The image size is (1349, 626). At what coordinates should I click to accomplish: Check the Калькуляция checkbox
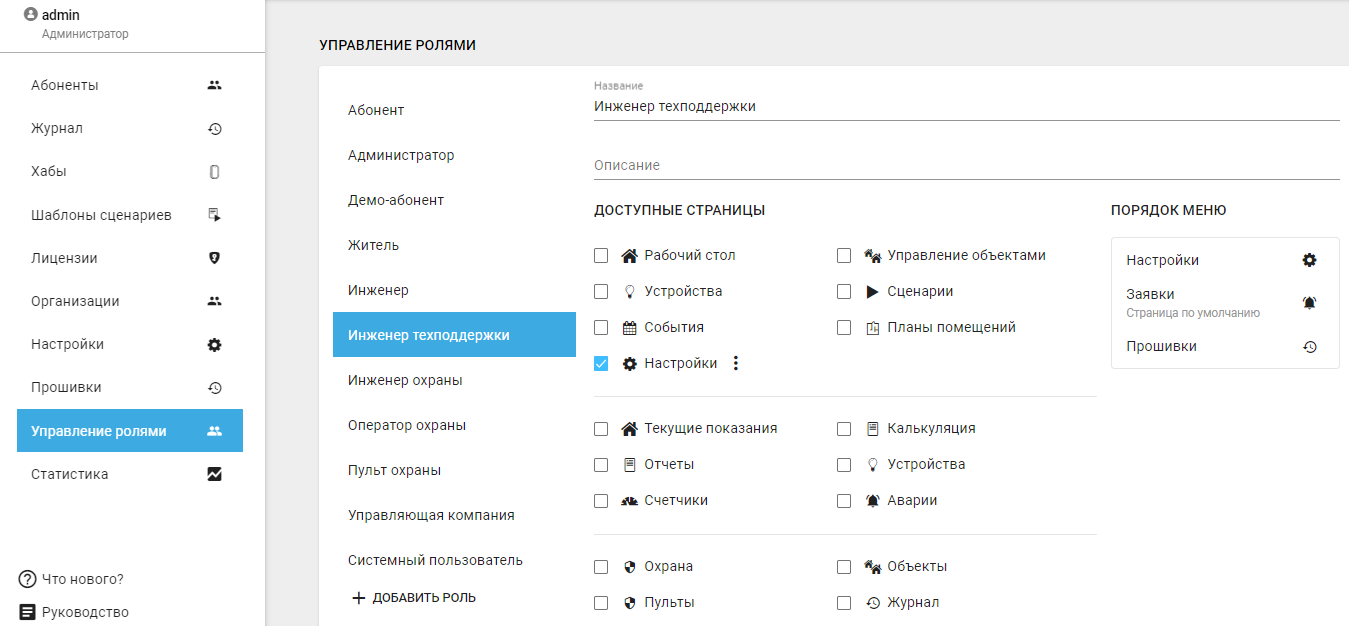pos(844,428)
